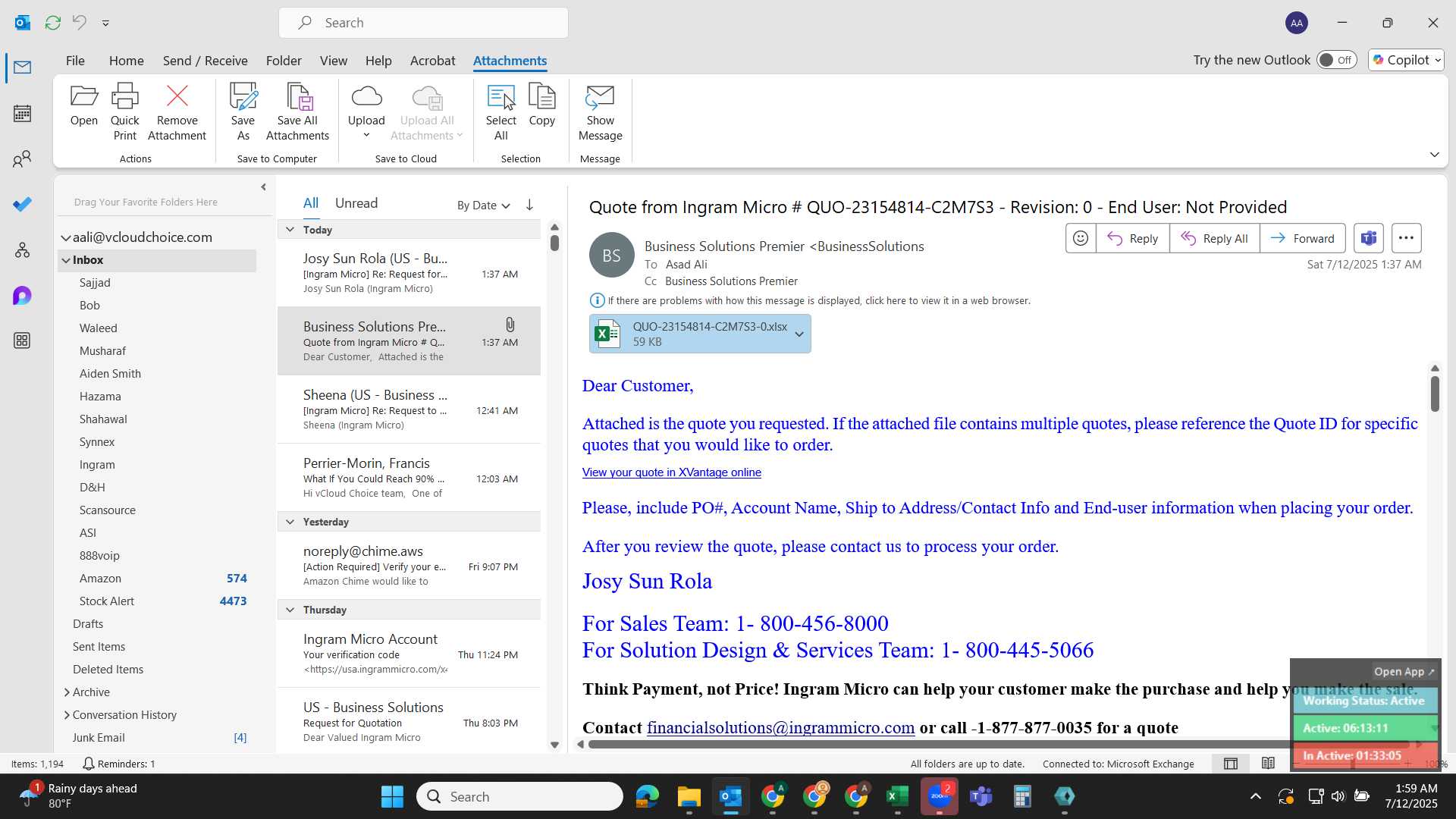This screenshot has height=819, width=1456.
Task: Click the Send/Receive sync icon in title bar
Action: pyautogui.click(x=52, y=23)
